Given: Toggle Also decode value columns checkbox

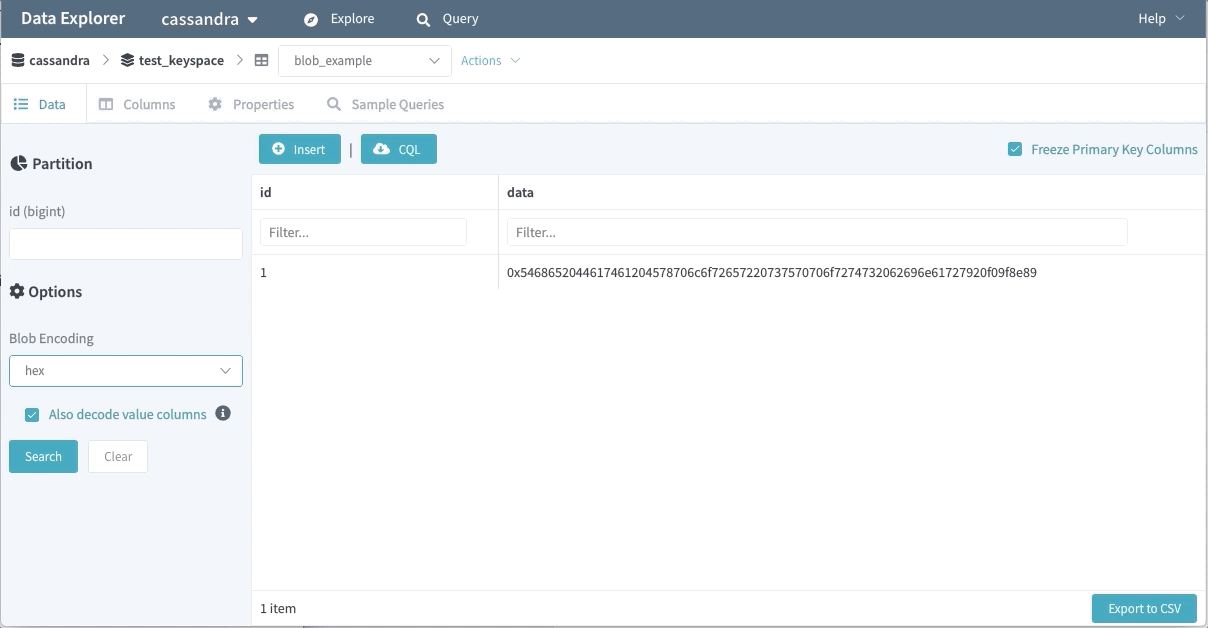Looking at the screenshot, I should (x=32, y=414).
